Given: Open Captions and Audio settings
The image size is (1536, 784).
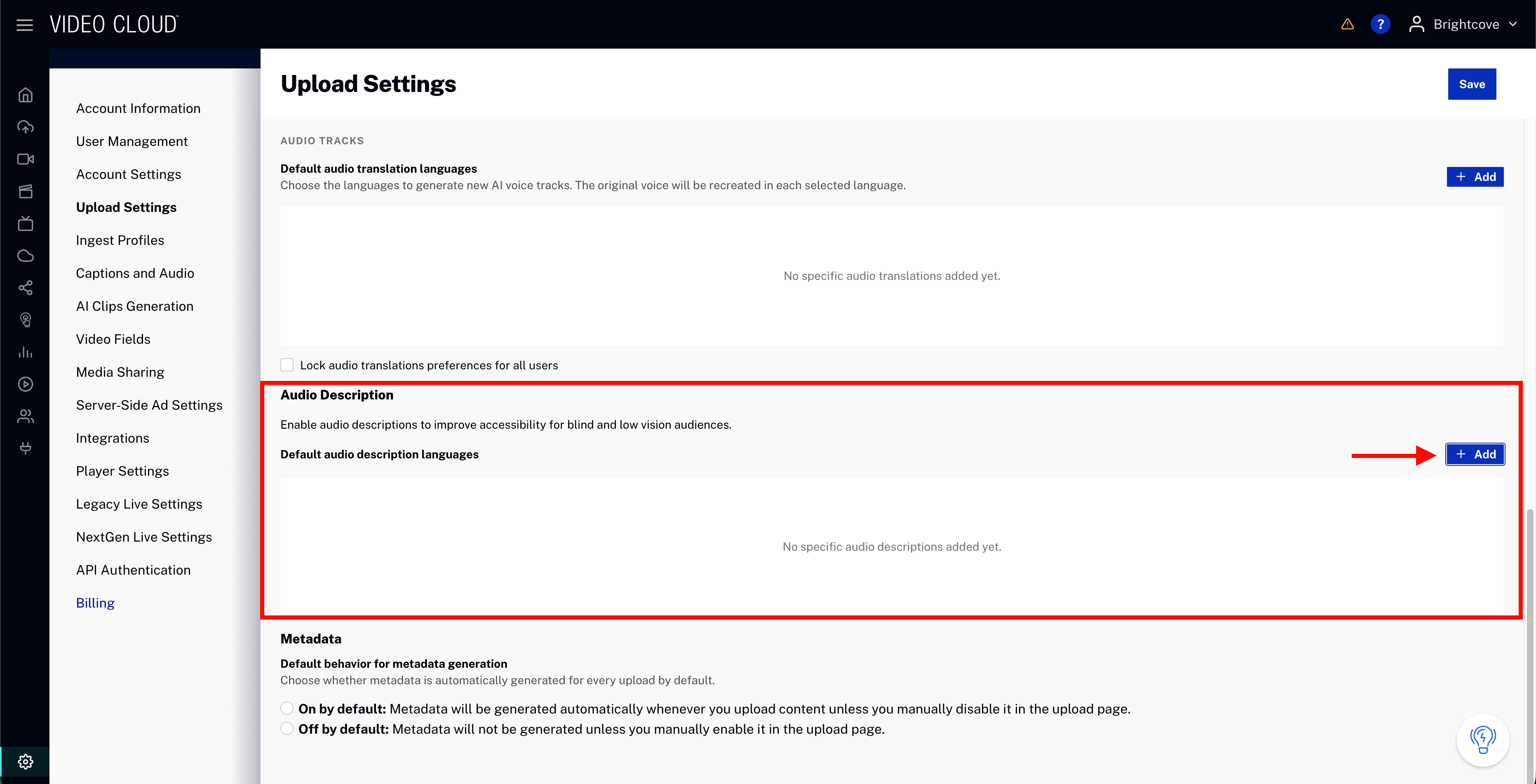Looking at the screenshot, I should (x=135, y=272).
